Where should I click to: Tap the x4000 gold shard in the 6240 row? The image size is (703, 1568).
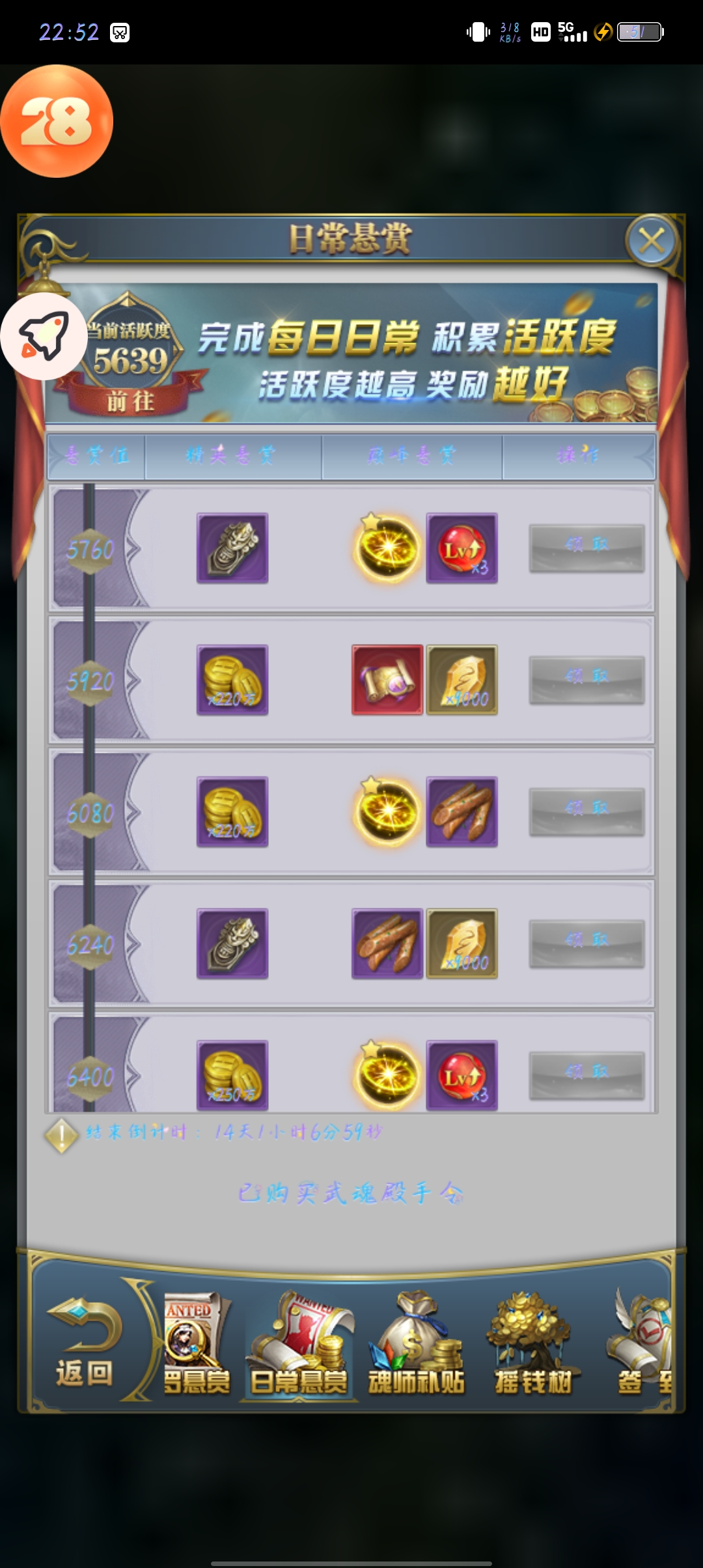pyautogui.click(x=462, y=944)
